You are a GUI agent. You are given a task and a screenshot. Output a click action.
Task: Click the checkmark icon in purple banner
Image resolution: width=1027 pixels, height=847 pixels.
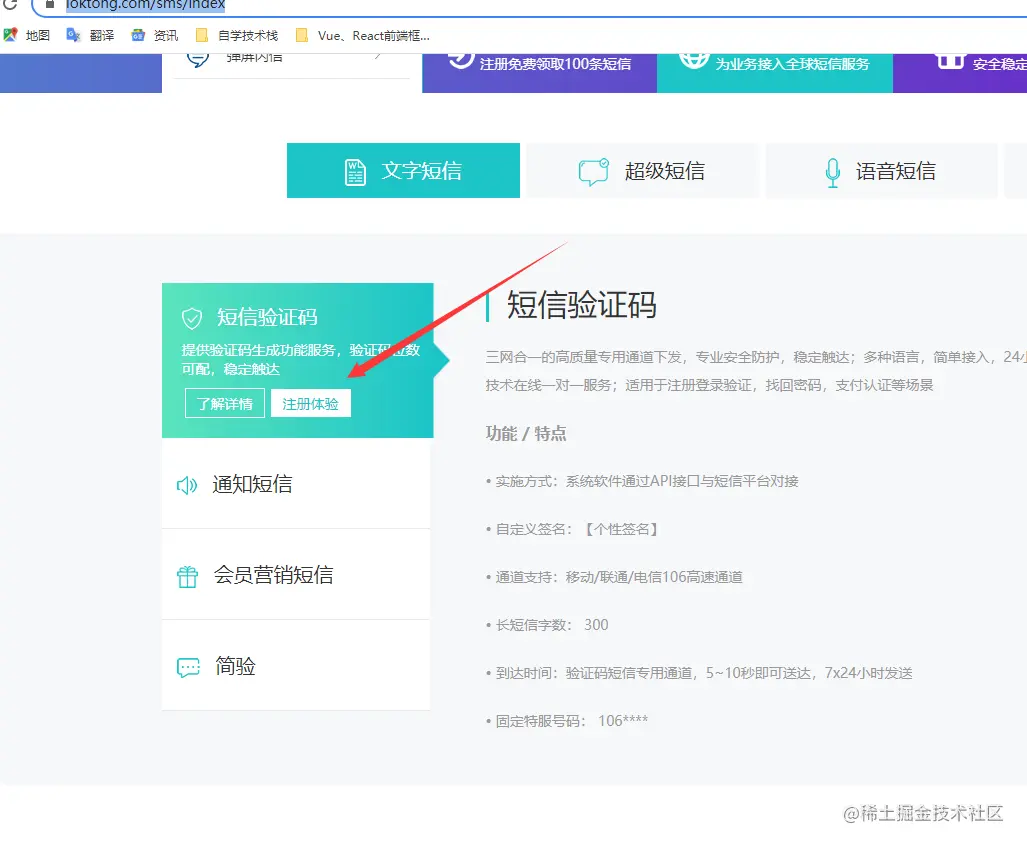click(x=461, y=60)
